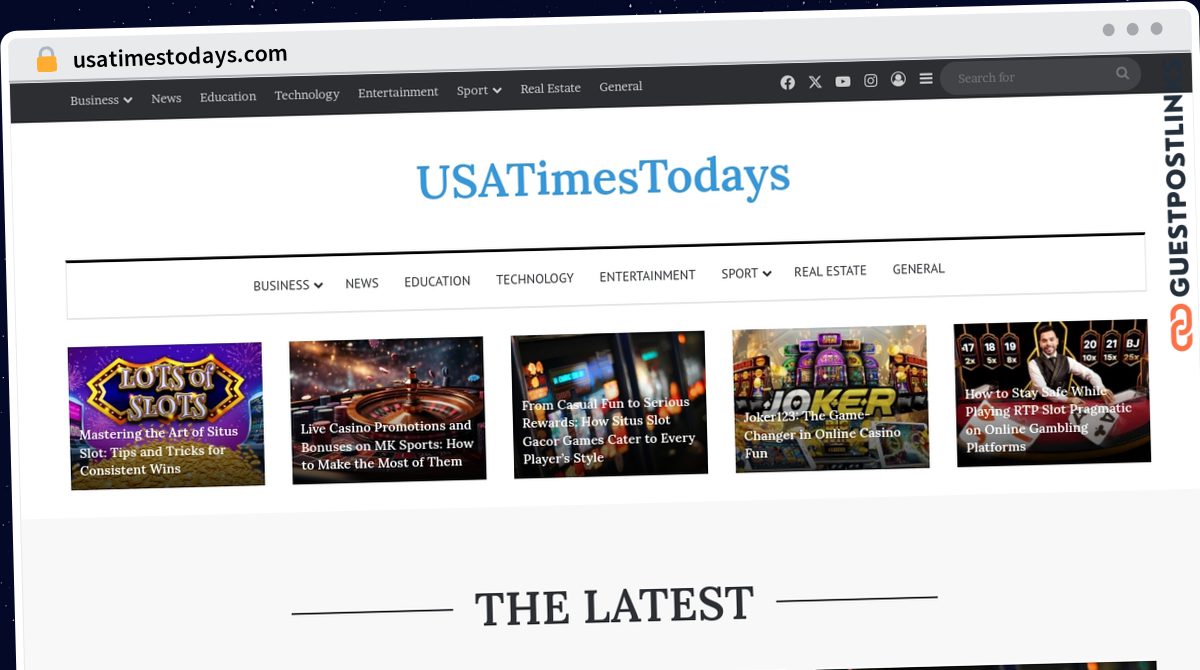Open Real Estate in the dark top bar

[550, 88]
